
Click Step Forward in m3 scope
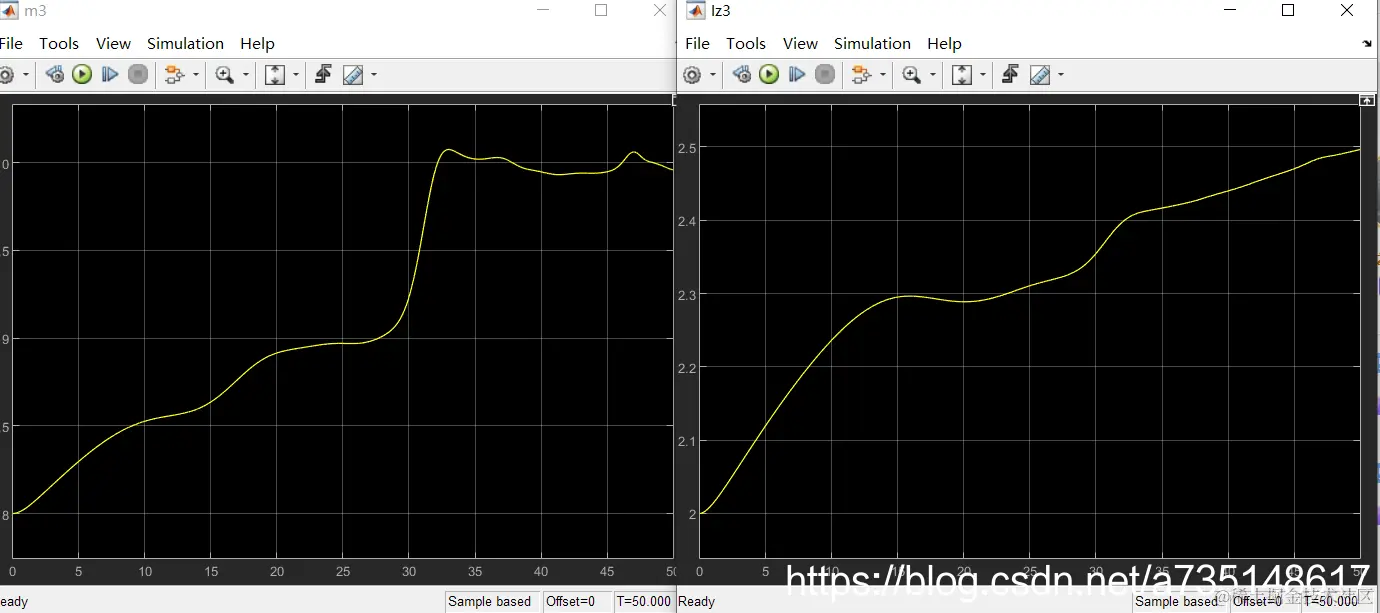pyautogui.click(x=110, y=74)
